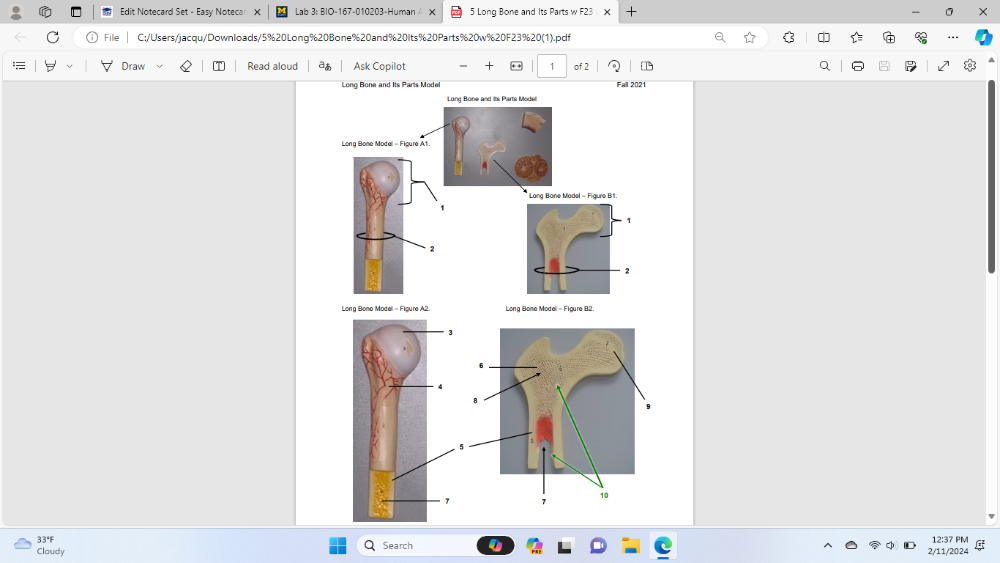Open the PDF table of contents
The image size is (1000, 563).
(19, 66)
